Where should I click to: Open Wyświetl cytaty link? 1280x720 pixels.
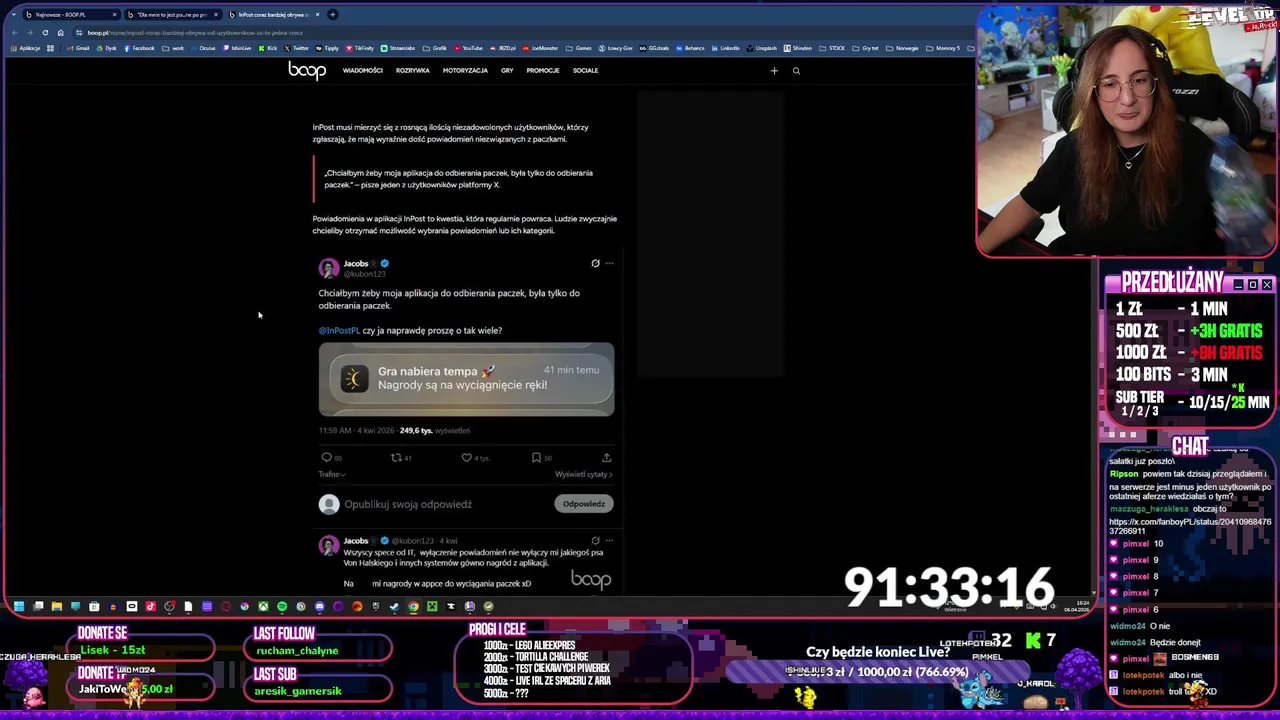tap(584, 474)
